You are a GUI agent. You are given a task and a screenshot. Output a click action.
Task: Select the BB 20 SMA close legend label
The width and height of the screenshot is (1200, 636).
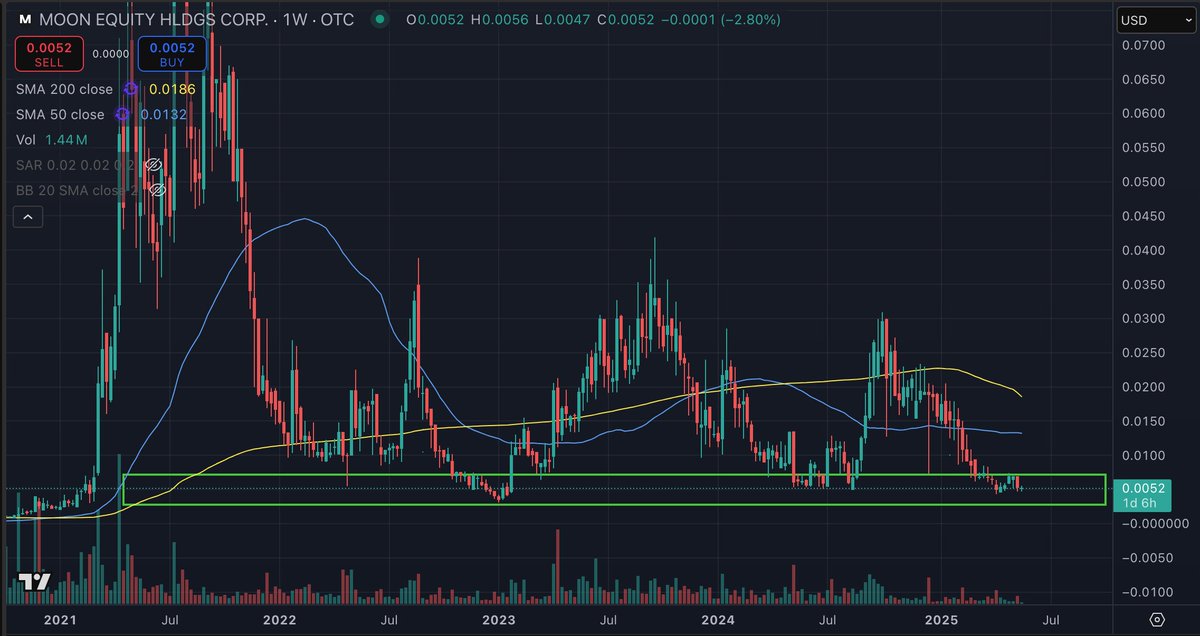click(x=78, y=190)
